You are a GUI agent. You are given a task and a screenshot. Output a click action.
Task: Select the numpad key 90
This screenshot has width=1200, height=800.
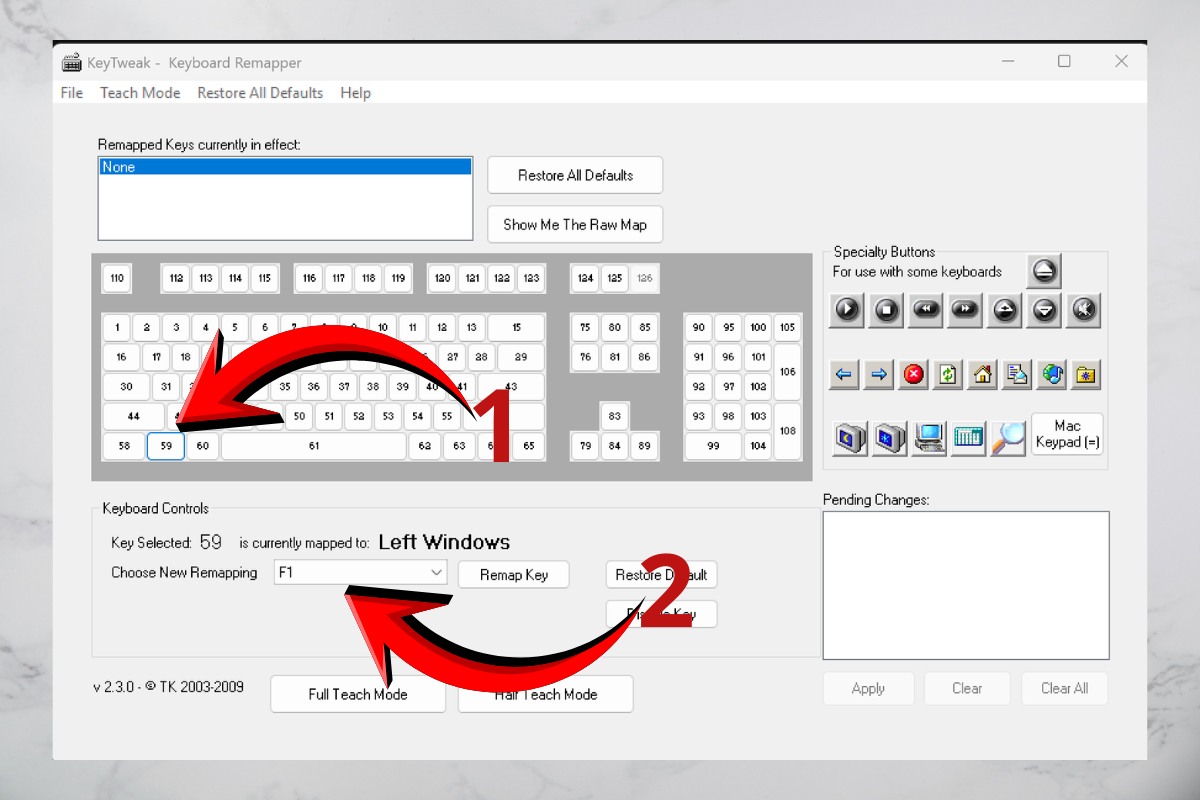click(699, 327)
